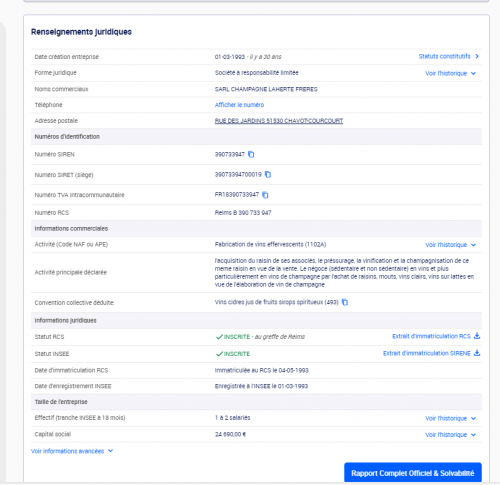Viewport: 500px width, 485px height.
Task: Click Activité principale déclarée description paragraph
Action: tap(344, 272)
